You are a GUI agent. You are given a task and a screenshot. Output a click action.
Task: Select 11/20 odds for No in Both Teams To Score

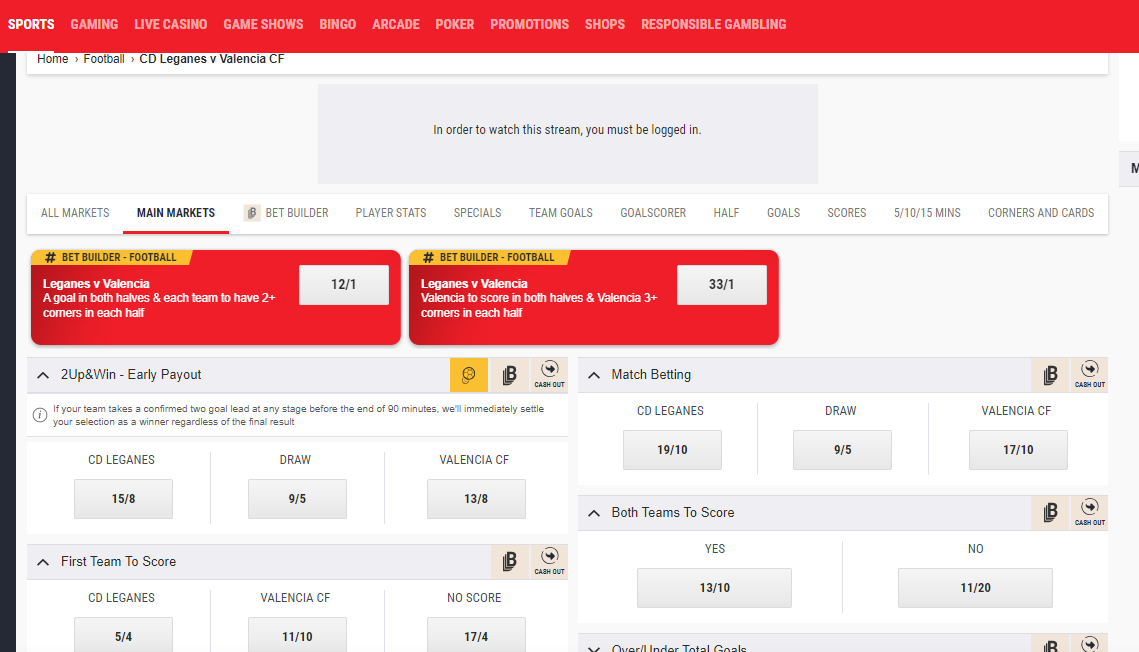point(975,588)
